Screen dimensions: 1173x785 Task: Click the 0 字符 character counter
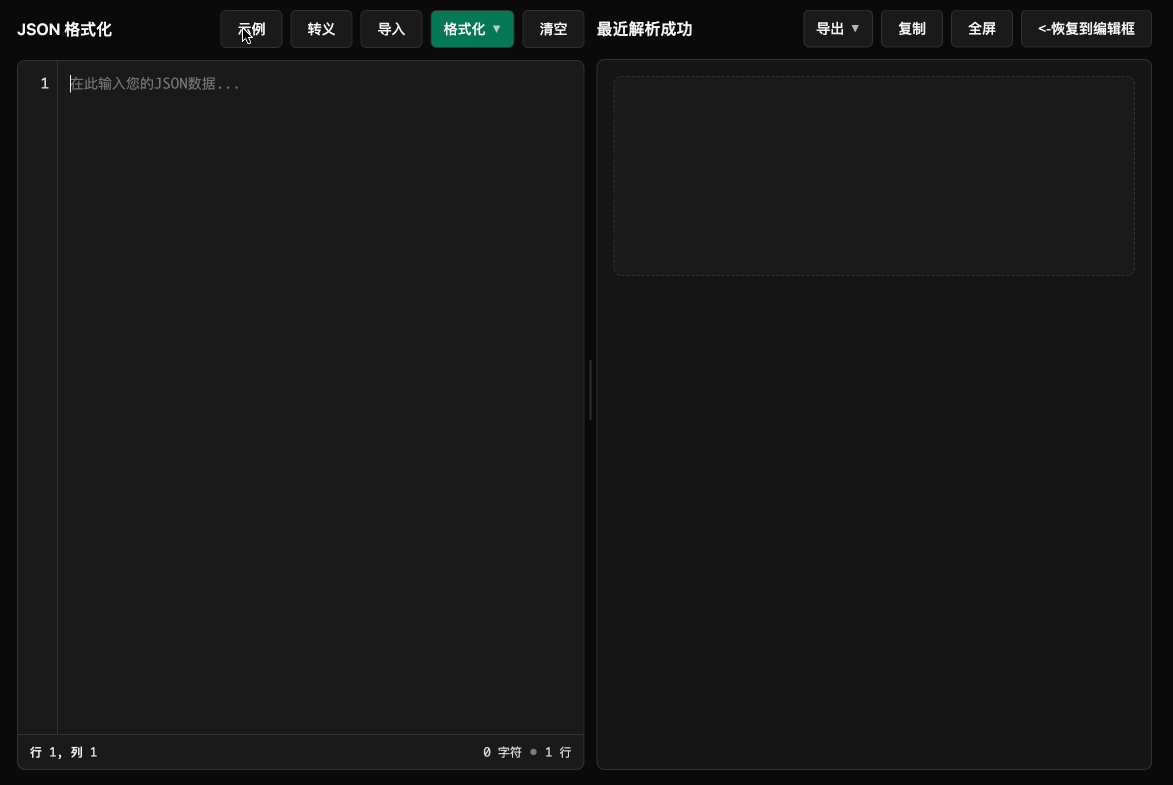(x=502, y=751)
